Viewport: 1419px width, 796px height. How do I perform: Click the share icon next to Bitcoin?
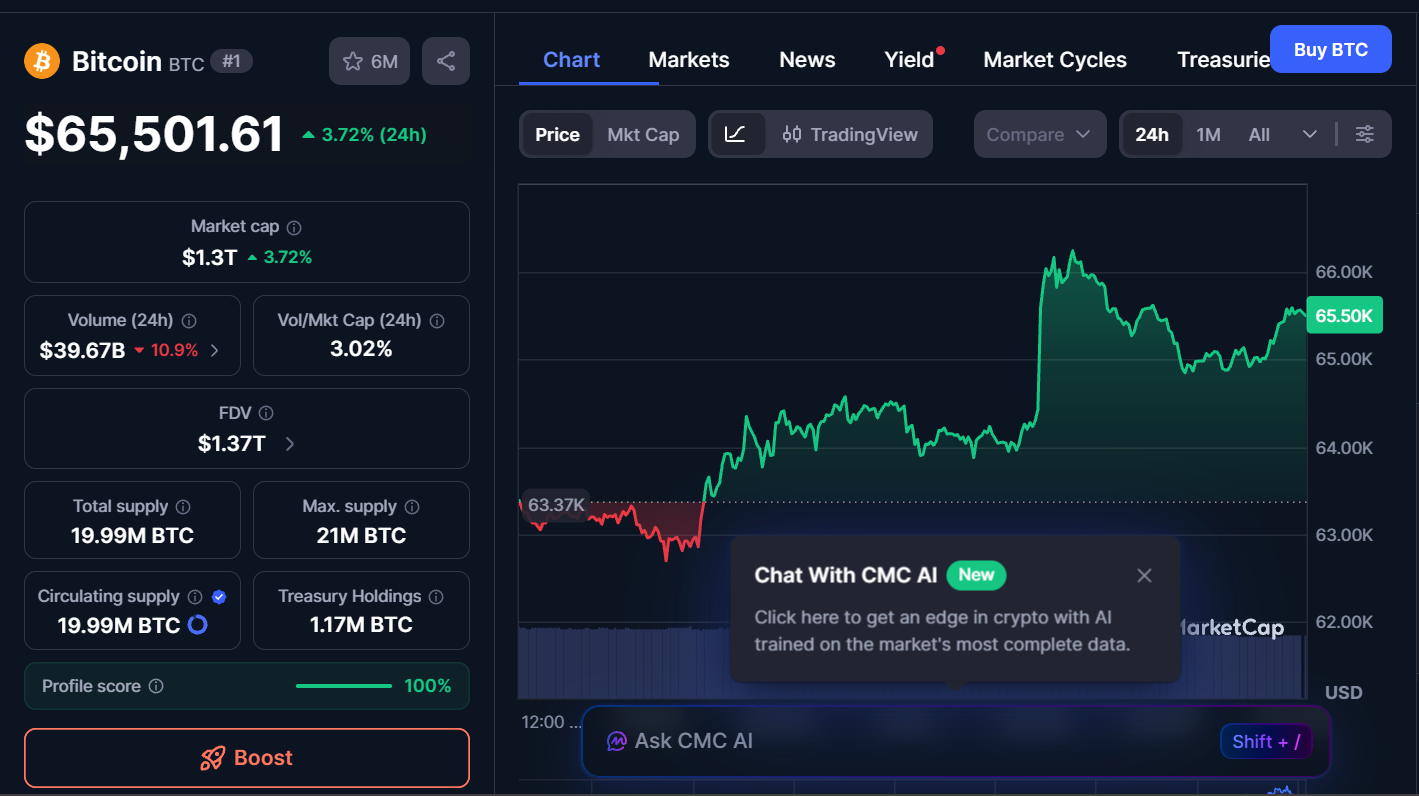pos(446,61)
